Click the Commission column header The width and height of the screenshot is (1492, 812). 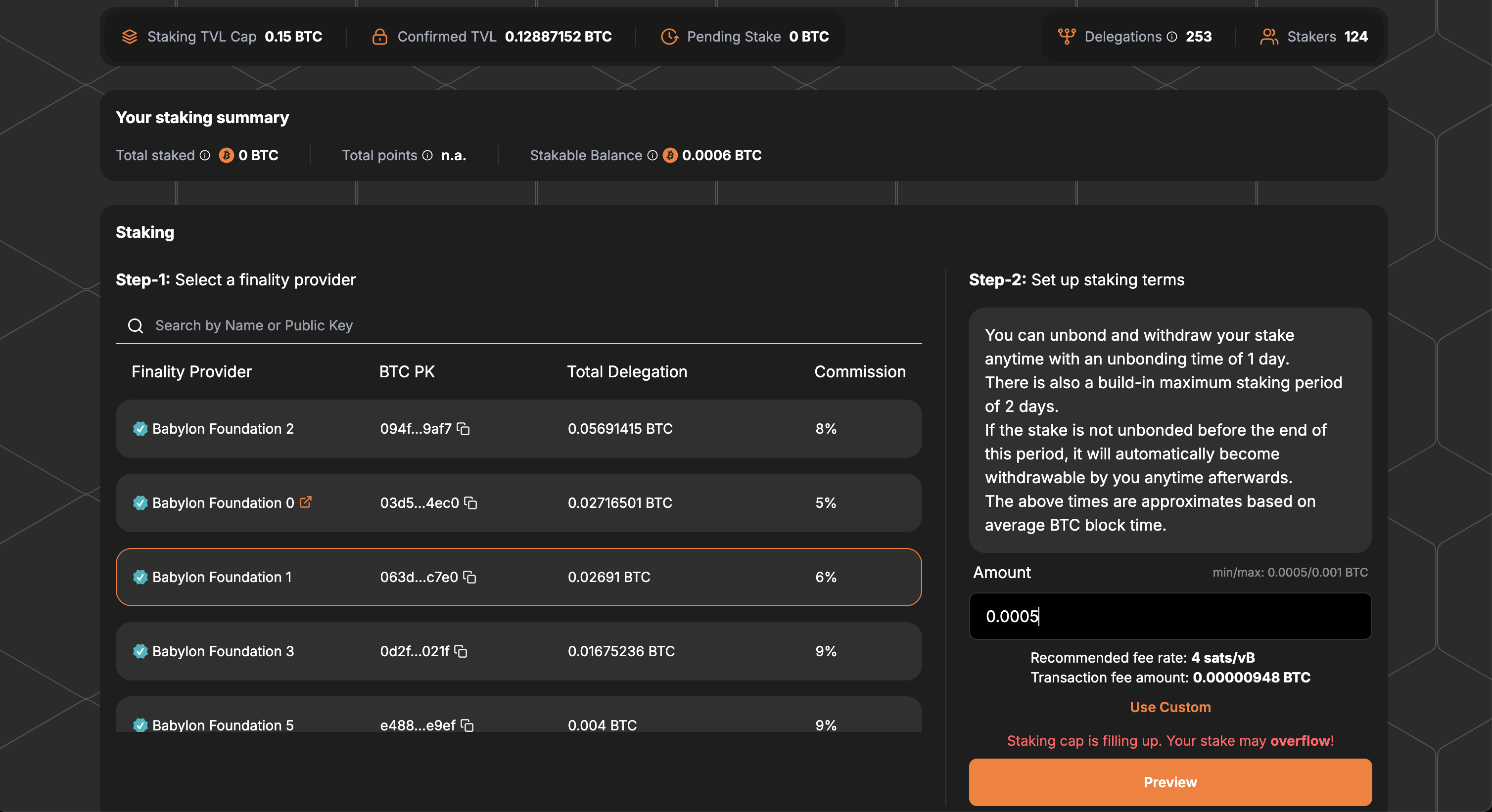pyautogui.click(x=860, y=372)
